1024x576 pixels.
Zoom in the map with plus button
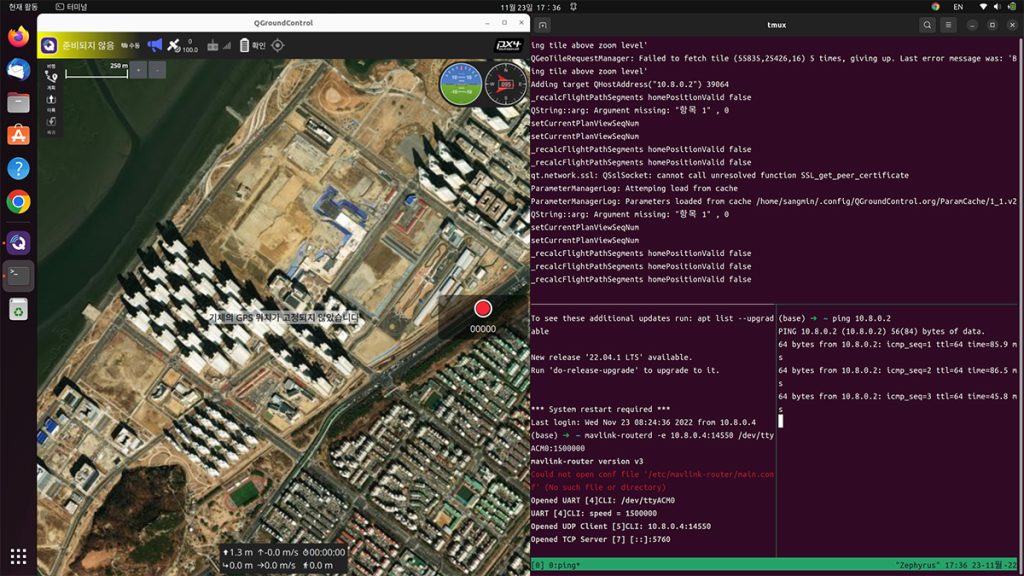pos(138,70)
